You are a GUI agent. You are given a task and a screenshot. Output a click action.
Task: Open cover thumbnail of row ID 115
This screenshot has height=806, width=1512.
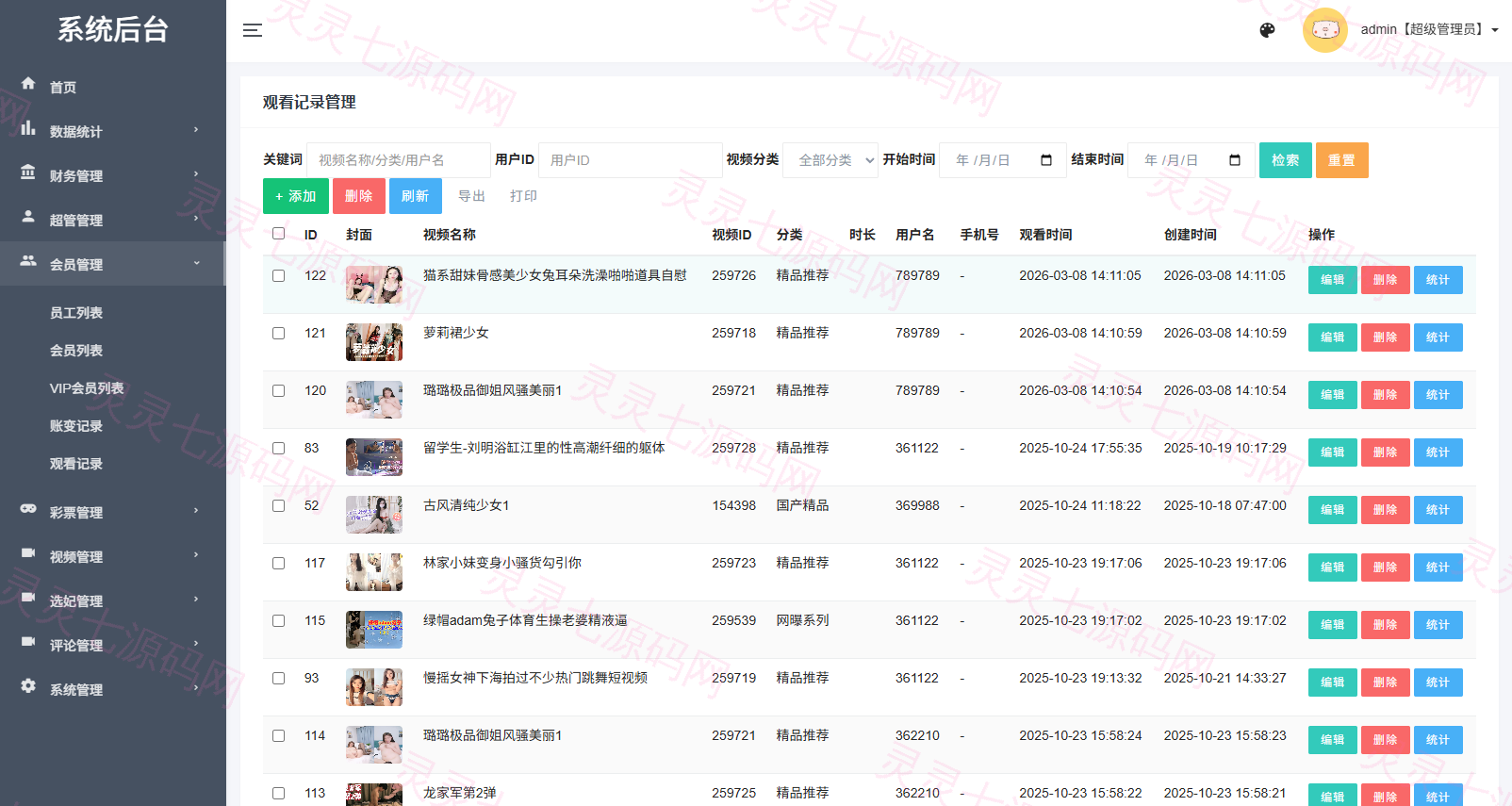[374, 630]
